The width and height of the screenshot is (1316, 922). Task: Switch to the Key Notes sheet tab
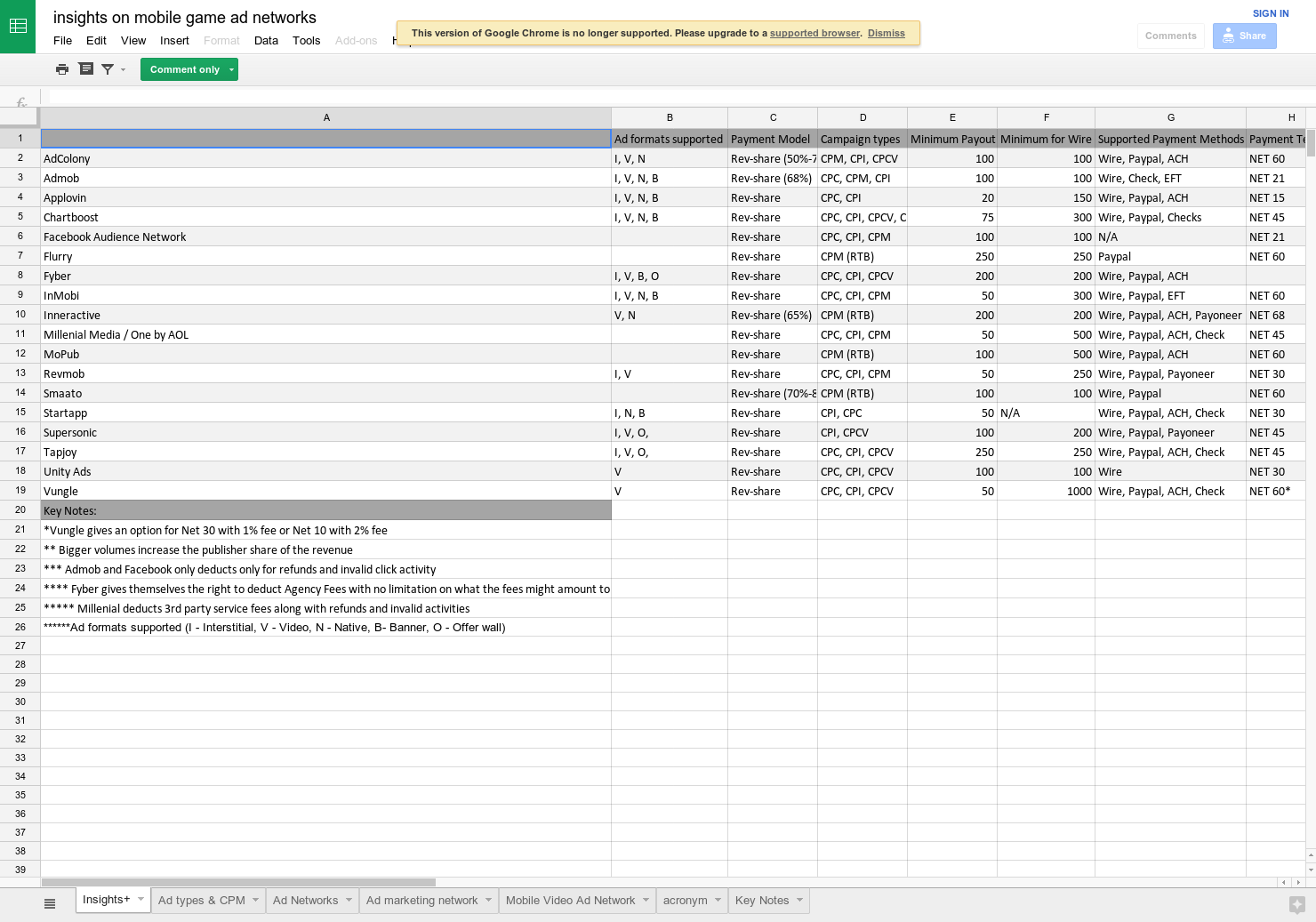click(760, 900)
